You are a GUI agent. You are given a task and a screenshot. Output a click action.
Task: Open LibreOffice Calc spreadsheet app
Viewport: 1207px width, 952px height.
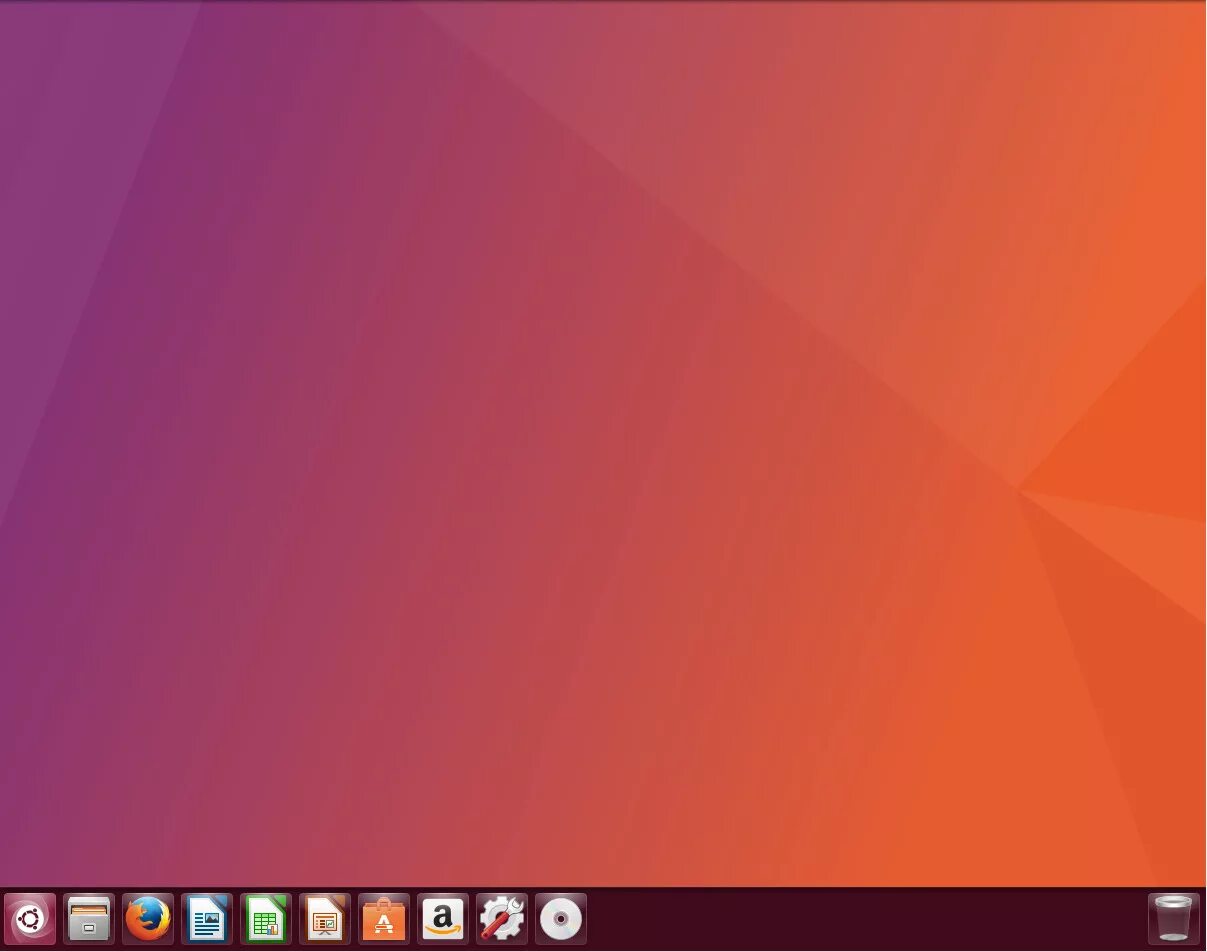[x=266, y=918]
